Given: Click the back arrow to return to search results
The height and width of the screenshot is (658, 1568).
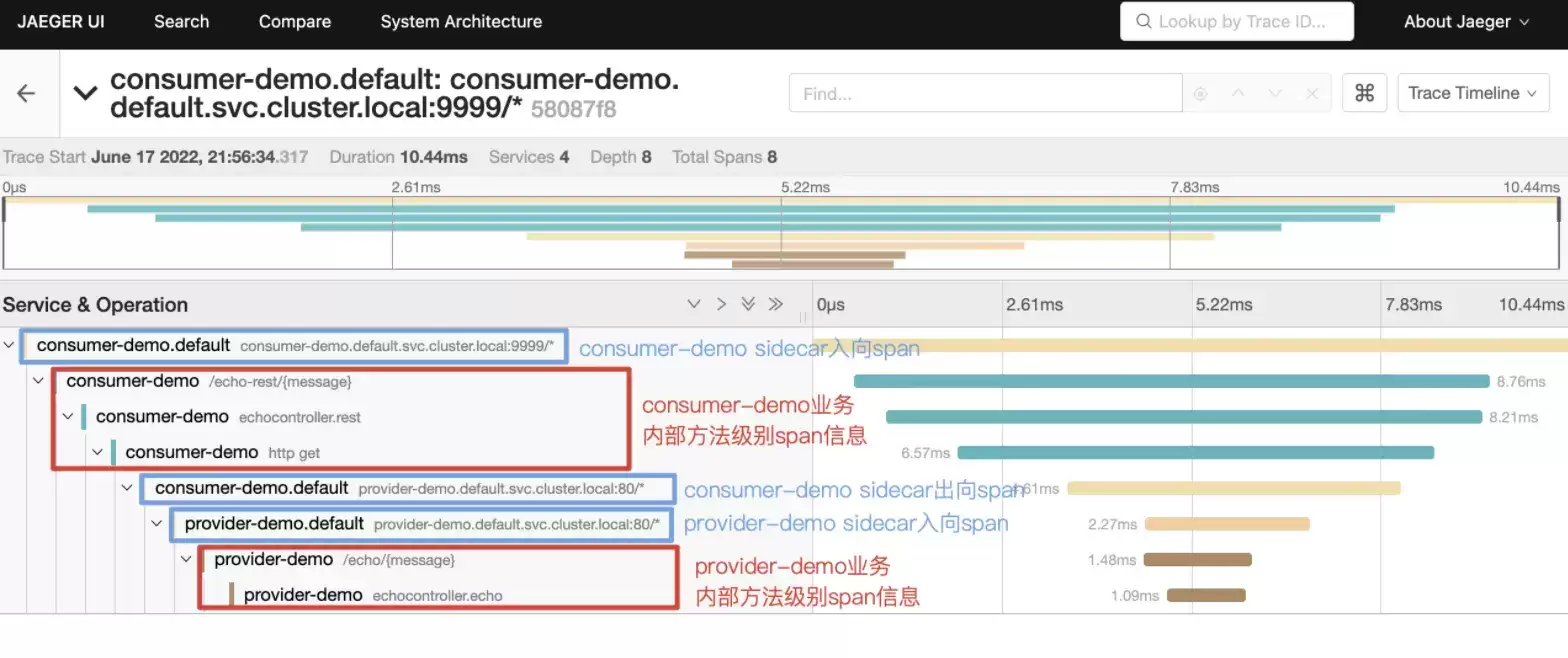Looking at the screenshot, I should (27, 93).
